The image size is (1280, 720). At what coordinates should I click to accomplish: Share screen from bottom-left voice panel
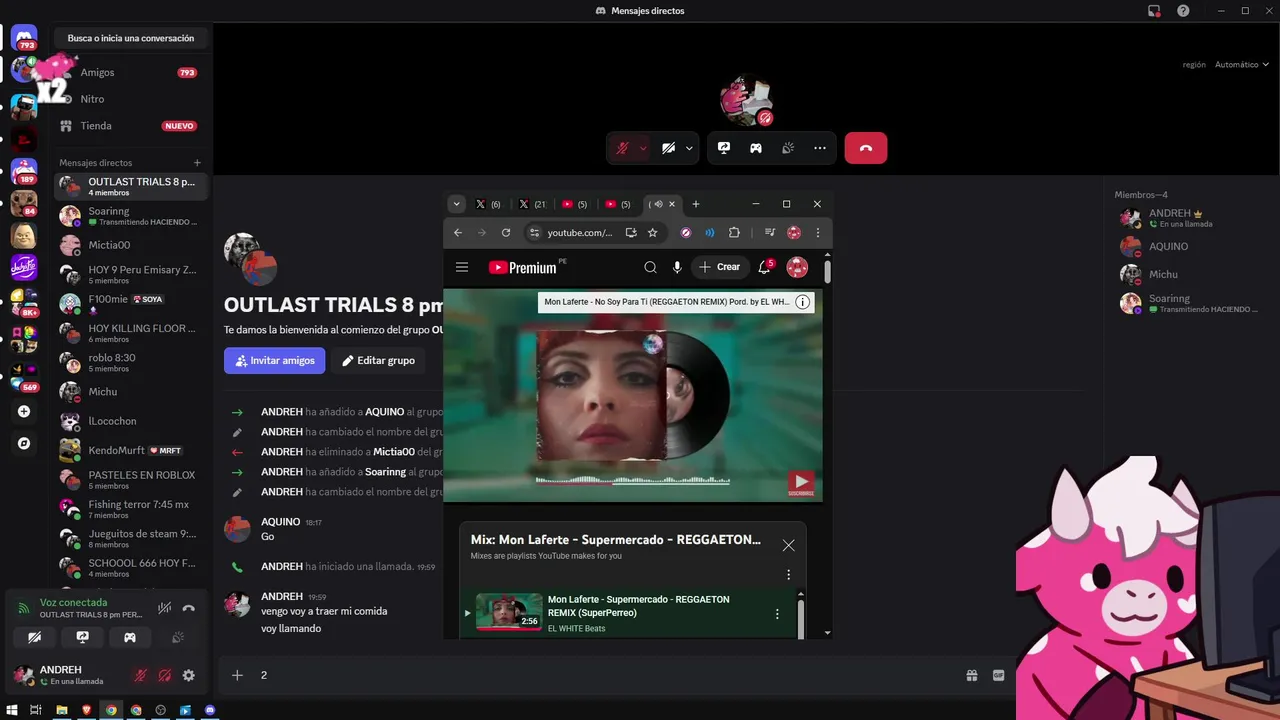pyautogui.click(x=83, y=637)
